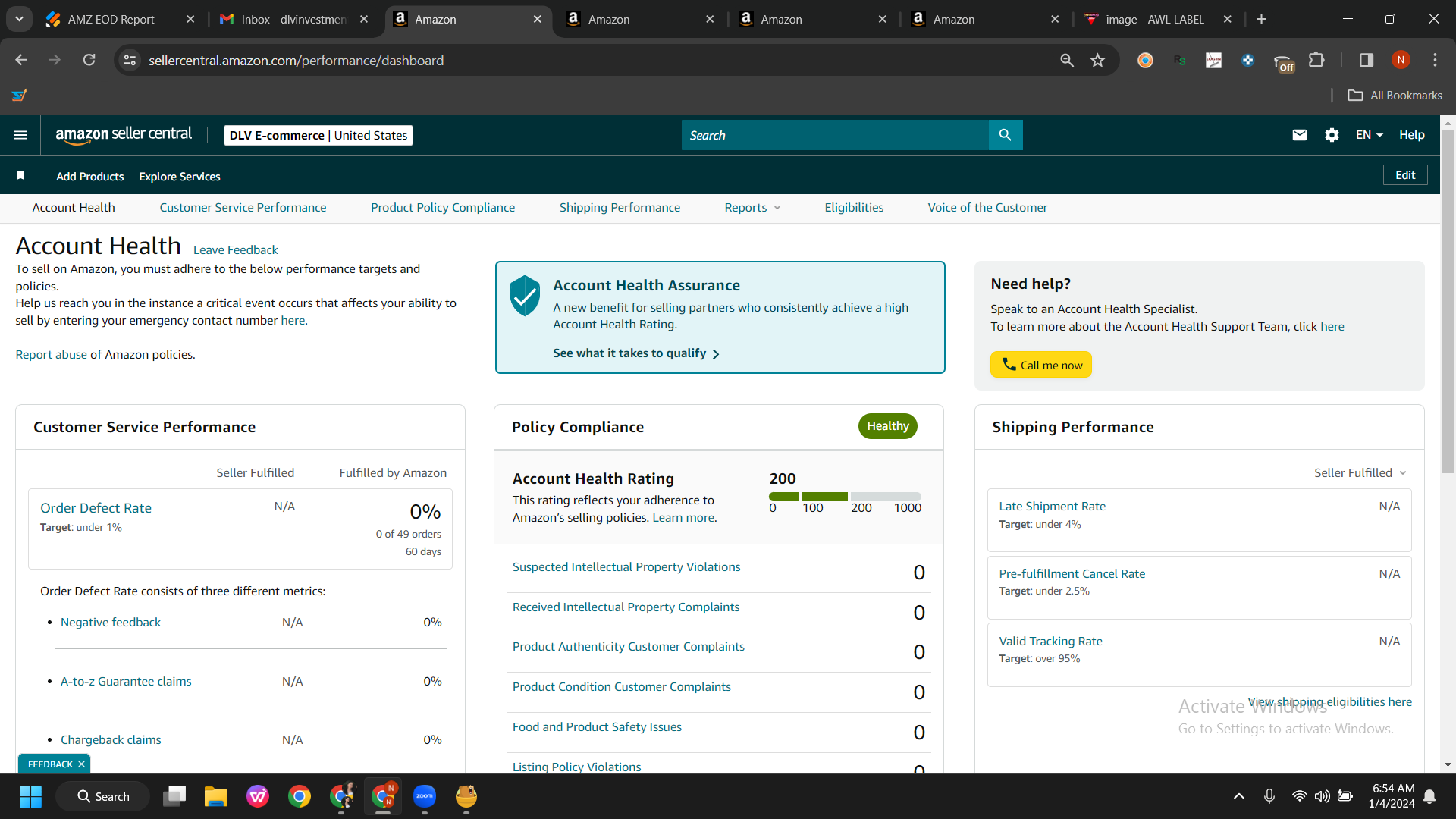
Task: Click the Windows Start button
Action: point(30,796)
